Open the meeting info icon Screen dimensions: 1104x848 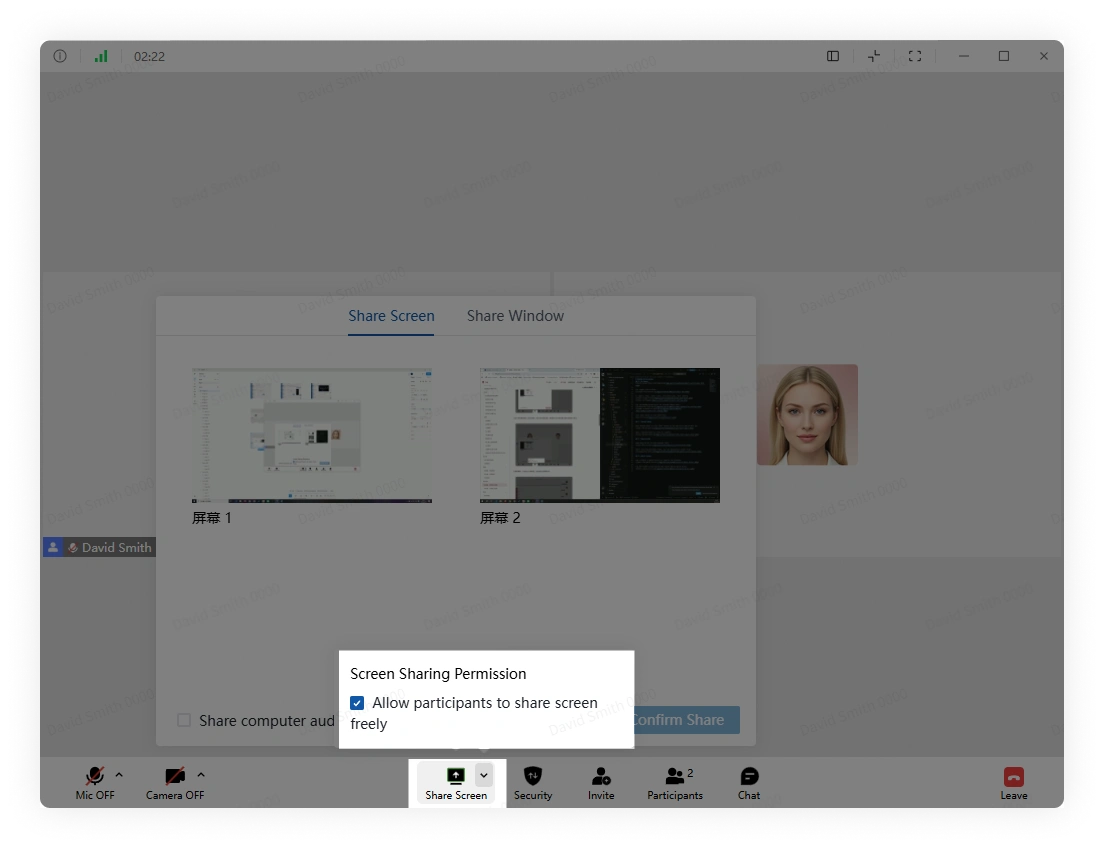point(60,56)
